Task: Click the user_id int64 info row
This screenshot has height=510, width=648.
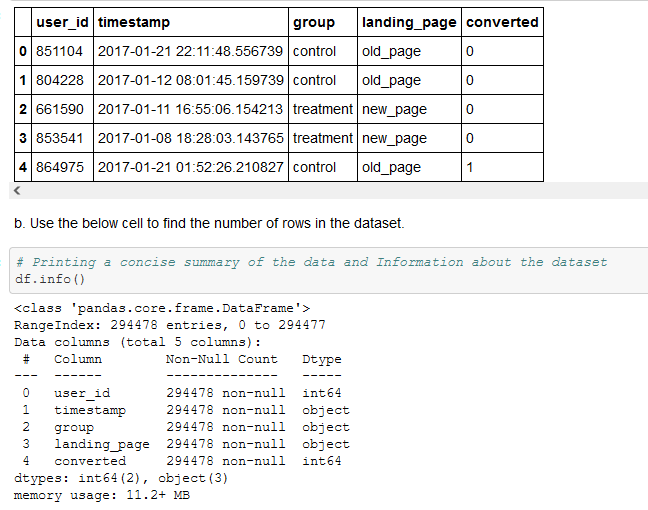Action: (x=182, y=393)
